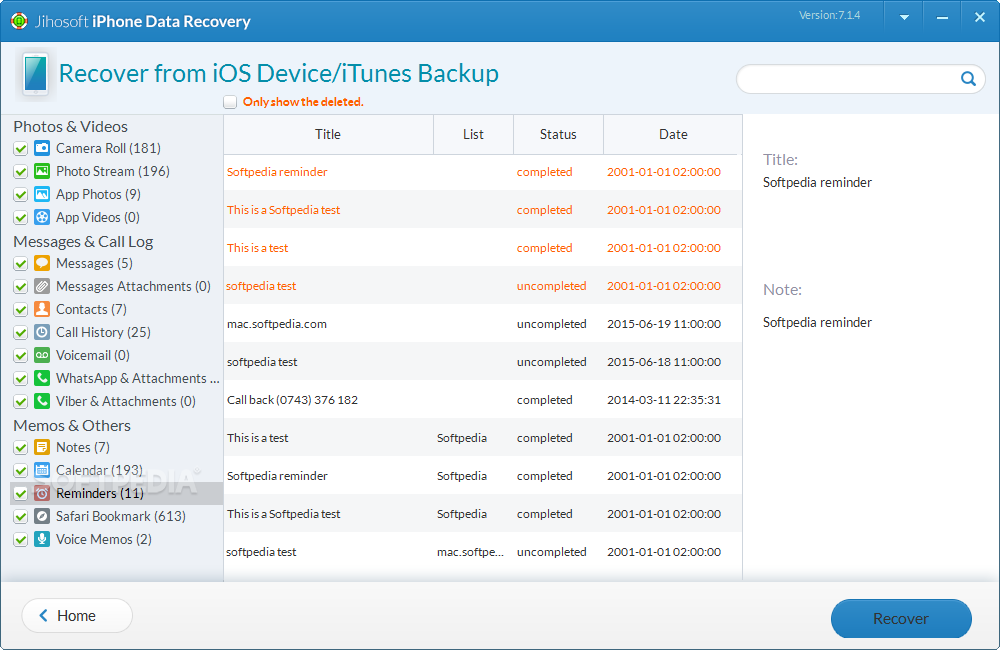Select Voice Memos (2) category
This screenshot has width=1000, height=650.
pyautogui.click(x=103, y=539)
